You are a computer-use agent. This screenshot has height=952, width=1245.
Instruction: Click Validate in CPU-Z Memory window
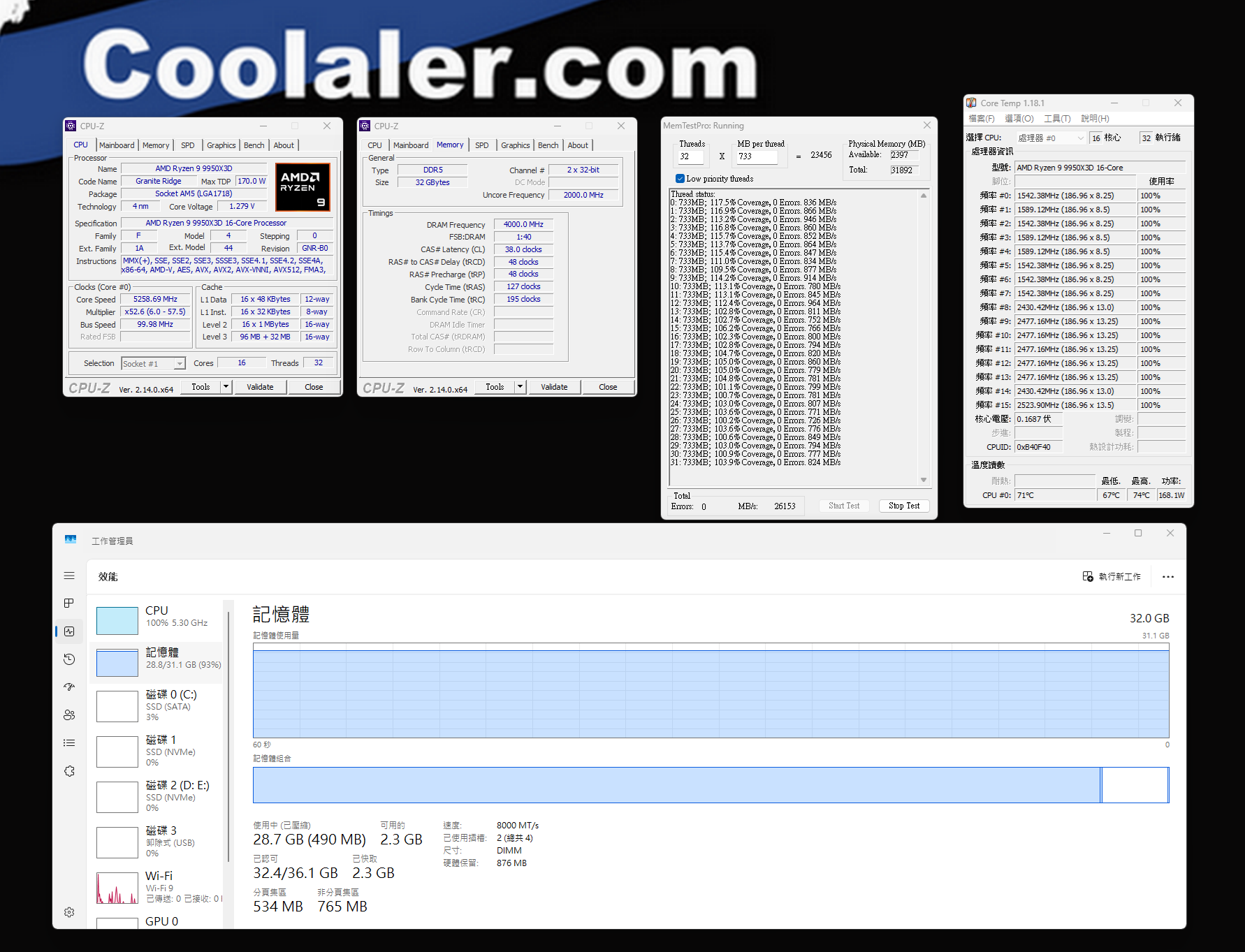pyautogui.click(x=554, y=386)
